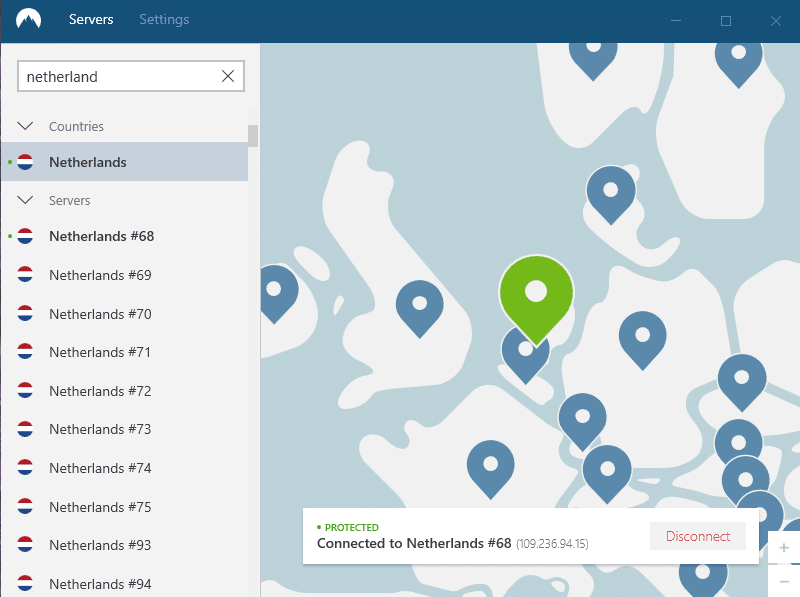Click the green PROTECTED status label

(x=352, y=527)
